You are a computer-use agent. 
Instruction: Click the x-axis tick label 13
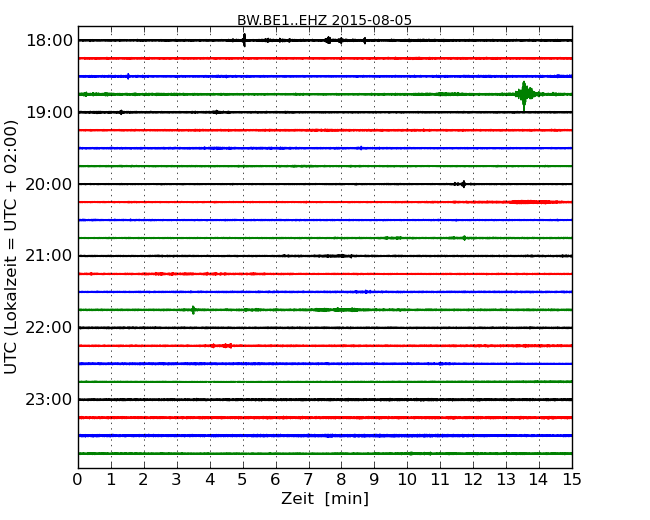point(506,479)
